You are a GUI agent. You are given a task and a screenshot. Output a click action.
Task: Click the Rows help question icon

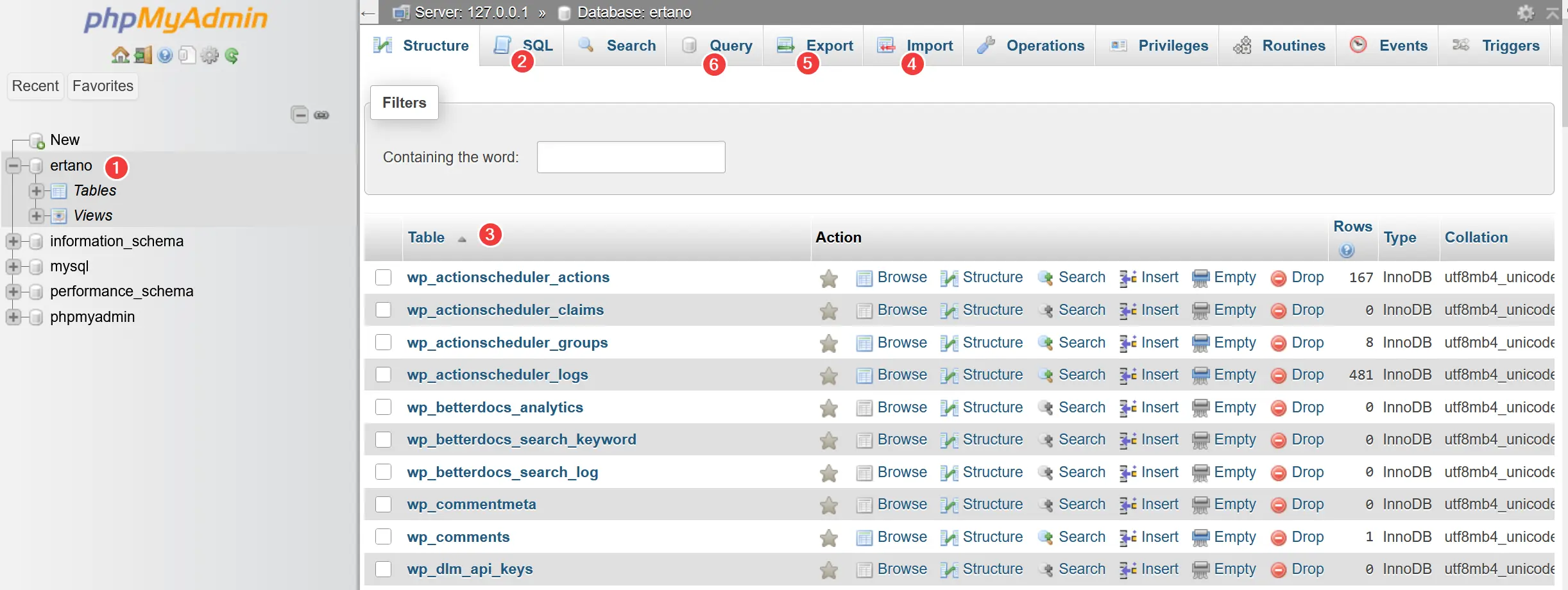(x=1347, y=250)
